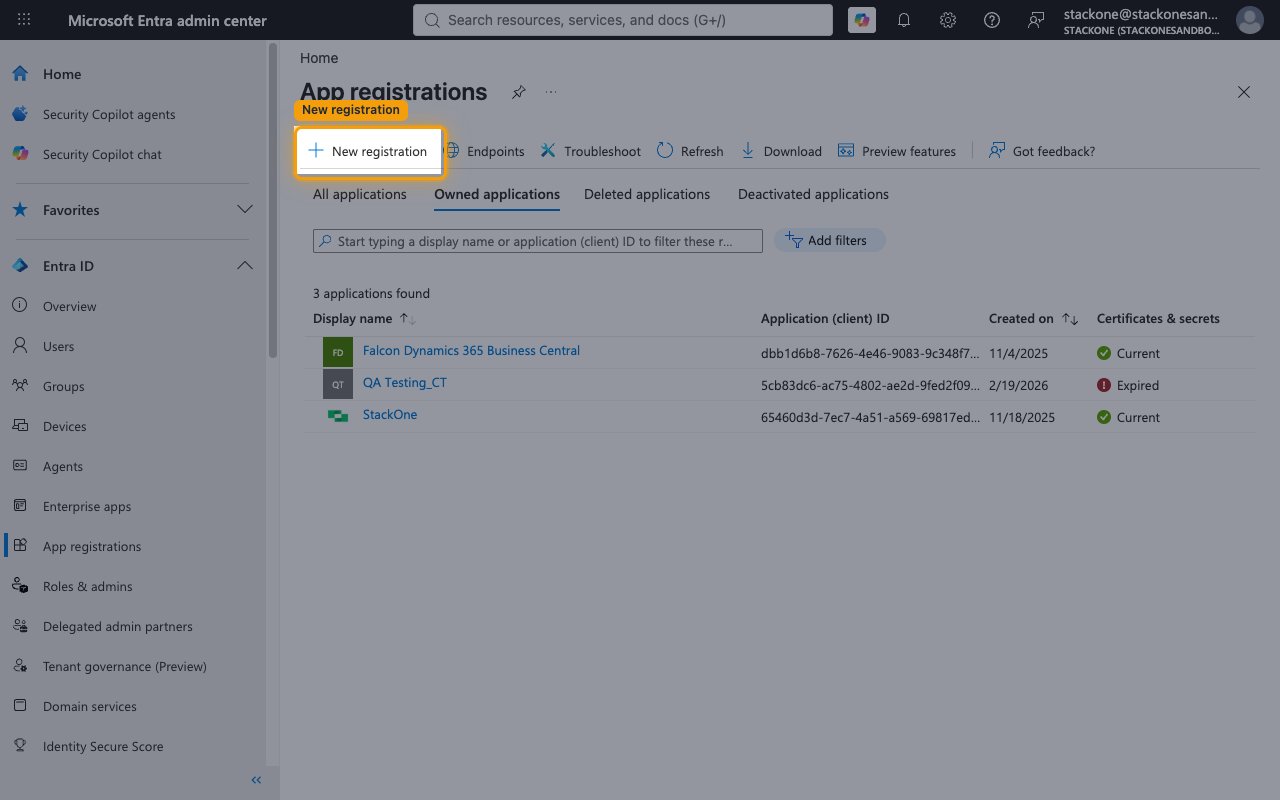Open the Help question mark icon

(992, 20)
